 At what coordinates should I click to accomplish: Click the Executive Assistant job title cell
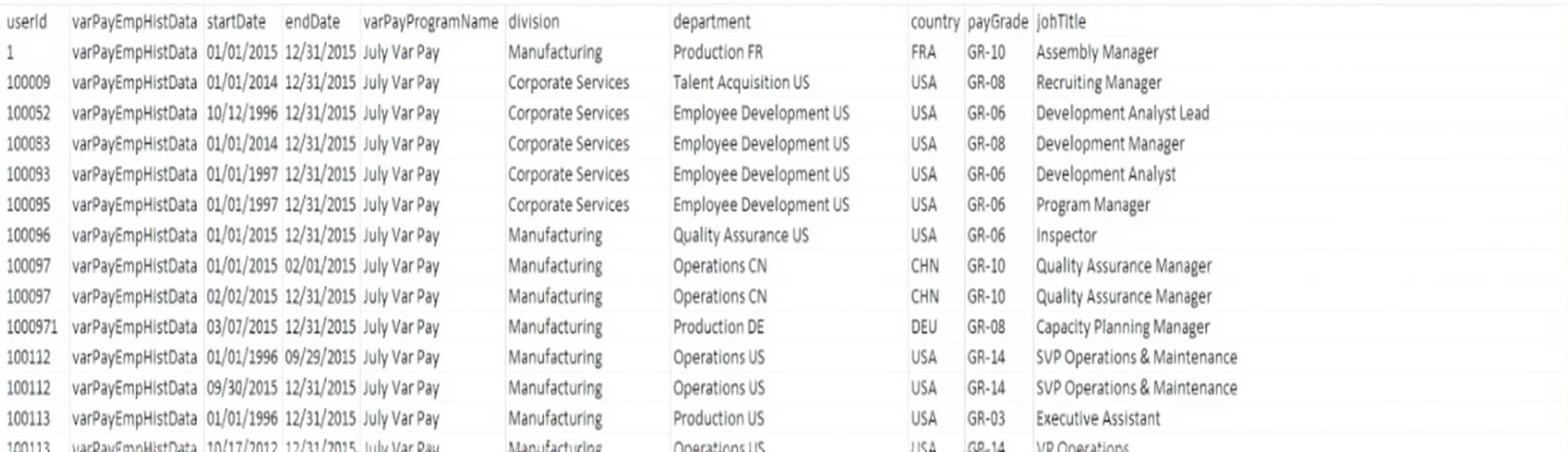pos(1097,419)
